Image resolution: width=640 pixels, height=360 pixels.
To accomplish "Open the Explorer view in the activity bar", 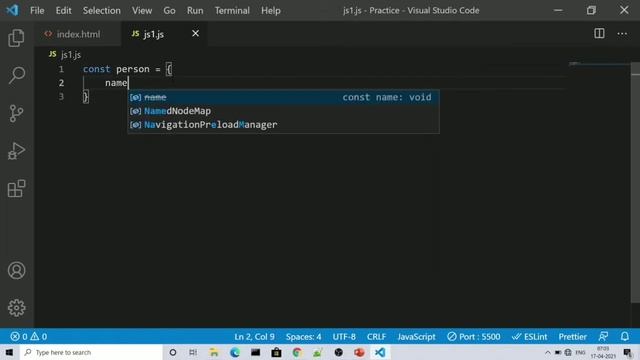I will click(x=16, y=38).
